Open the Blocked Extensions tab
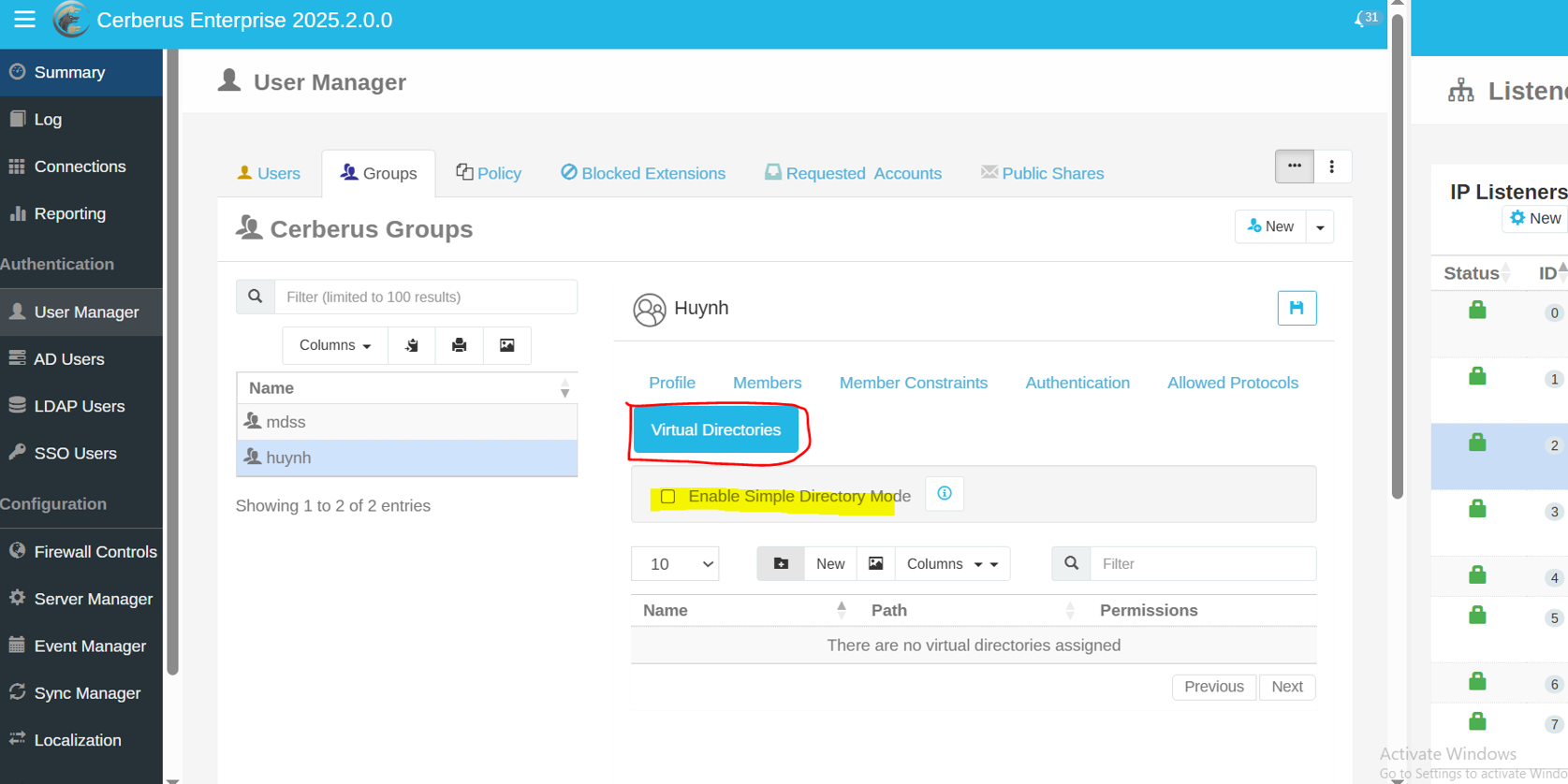 point(643,173)
